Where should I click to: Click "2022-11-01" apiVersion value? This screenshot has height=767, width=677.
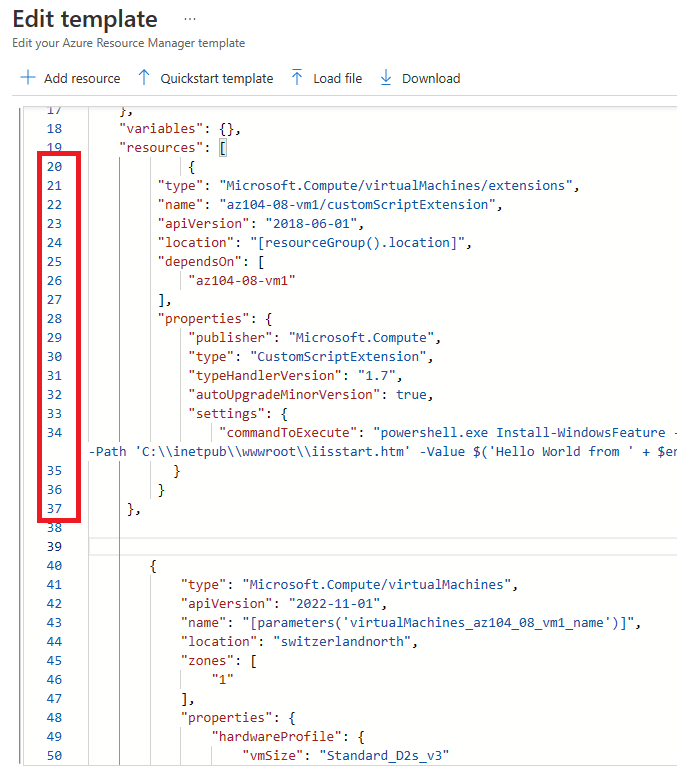point(335,604)
